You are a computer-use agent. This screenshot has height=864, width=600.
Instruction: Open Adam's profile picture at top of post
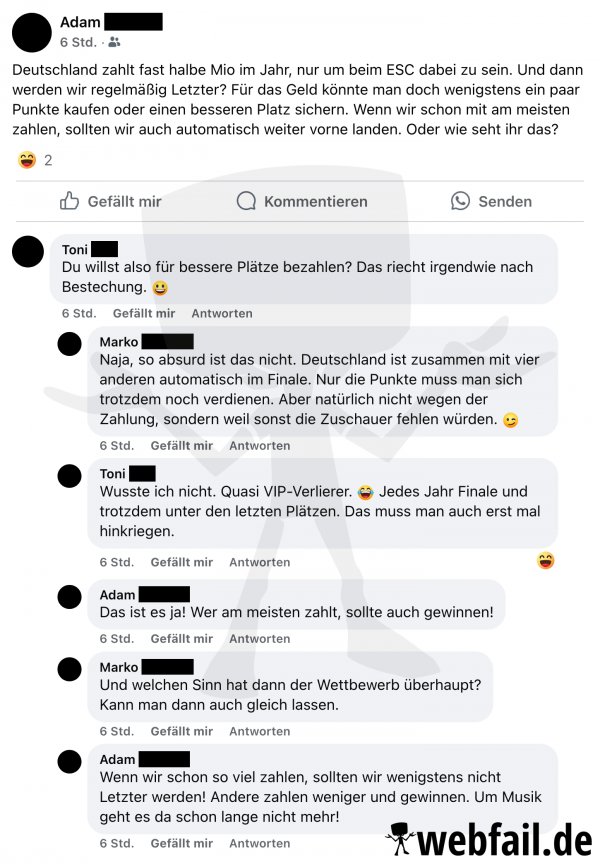pos(32,33)
